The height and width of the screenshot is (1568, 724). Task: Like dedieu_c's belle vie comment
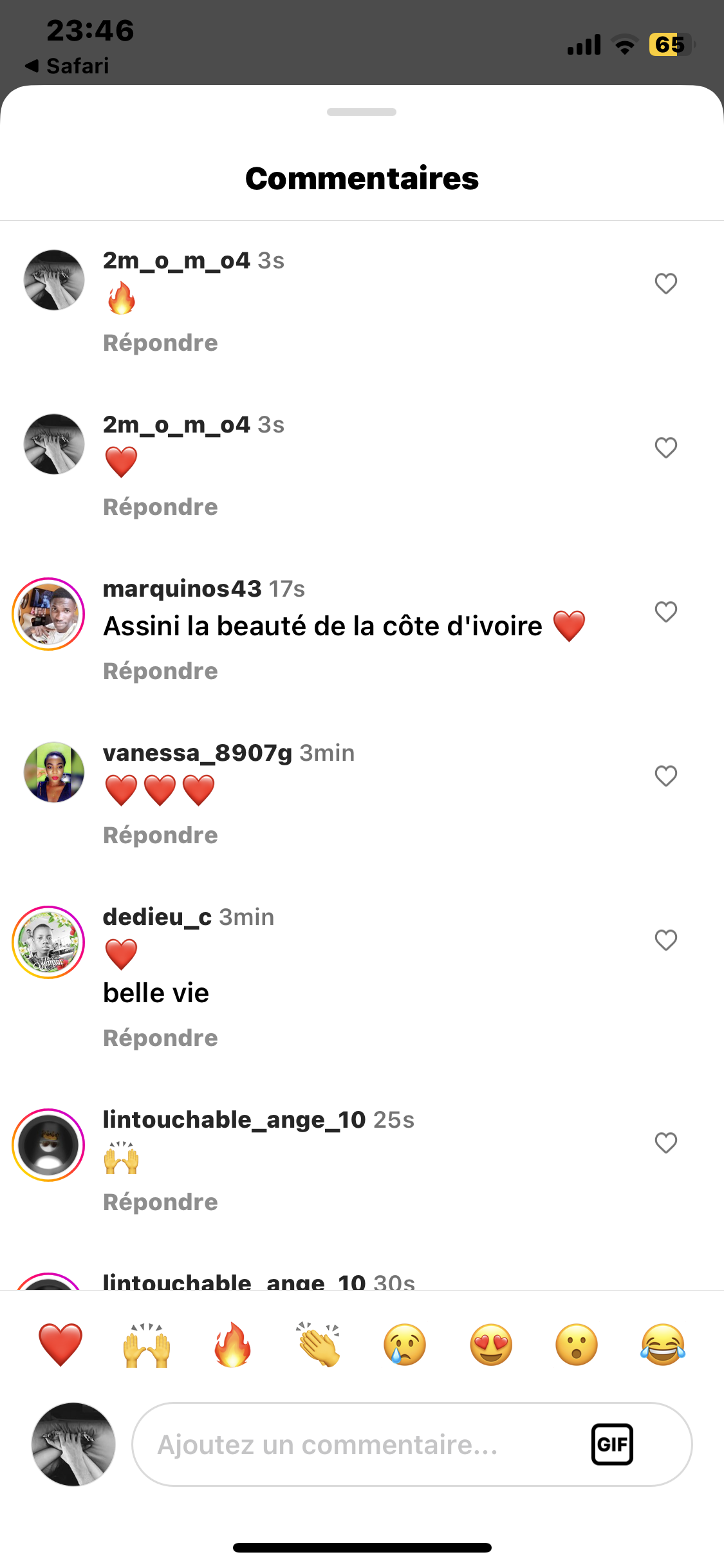pyautogui.click(x=666, y=940)
